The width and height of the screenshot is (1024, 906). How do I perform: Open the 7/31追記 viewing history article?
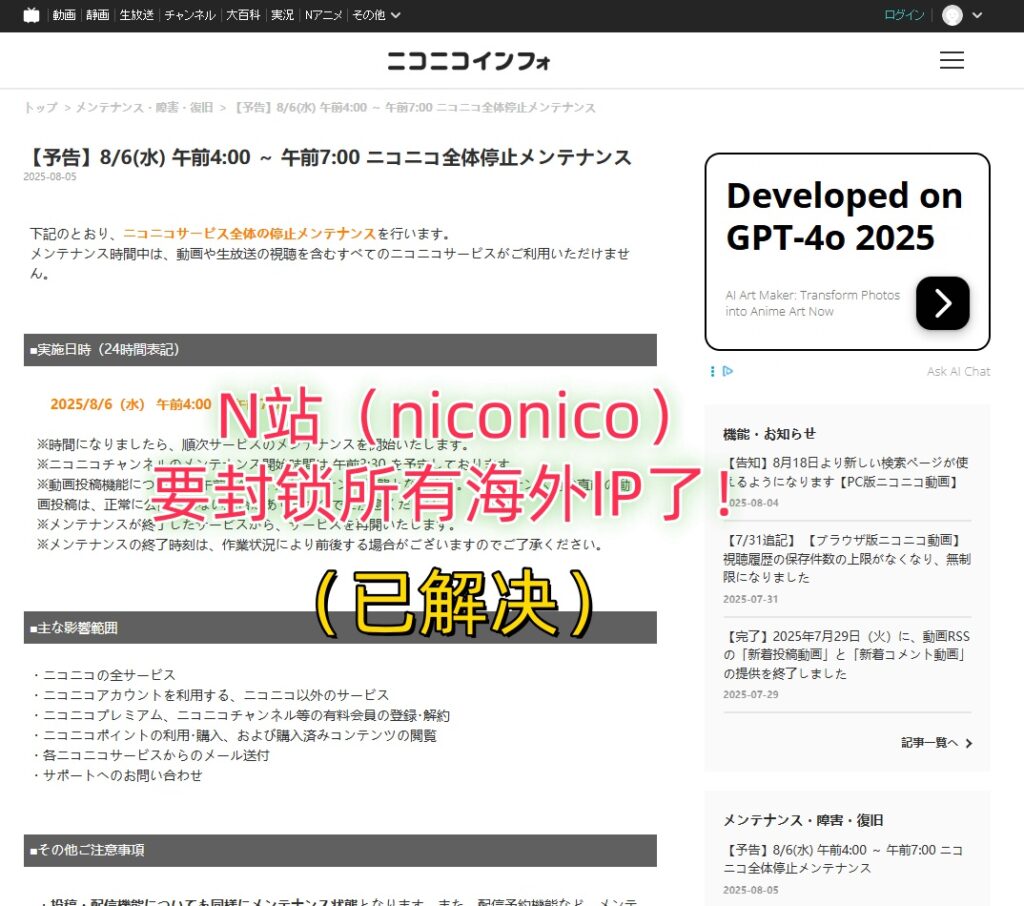846,559
